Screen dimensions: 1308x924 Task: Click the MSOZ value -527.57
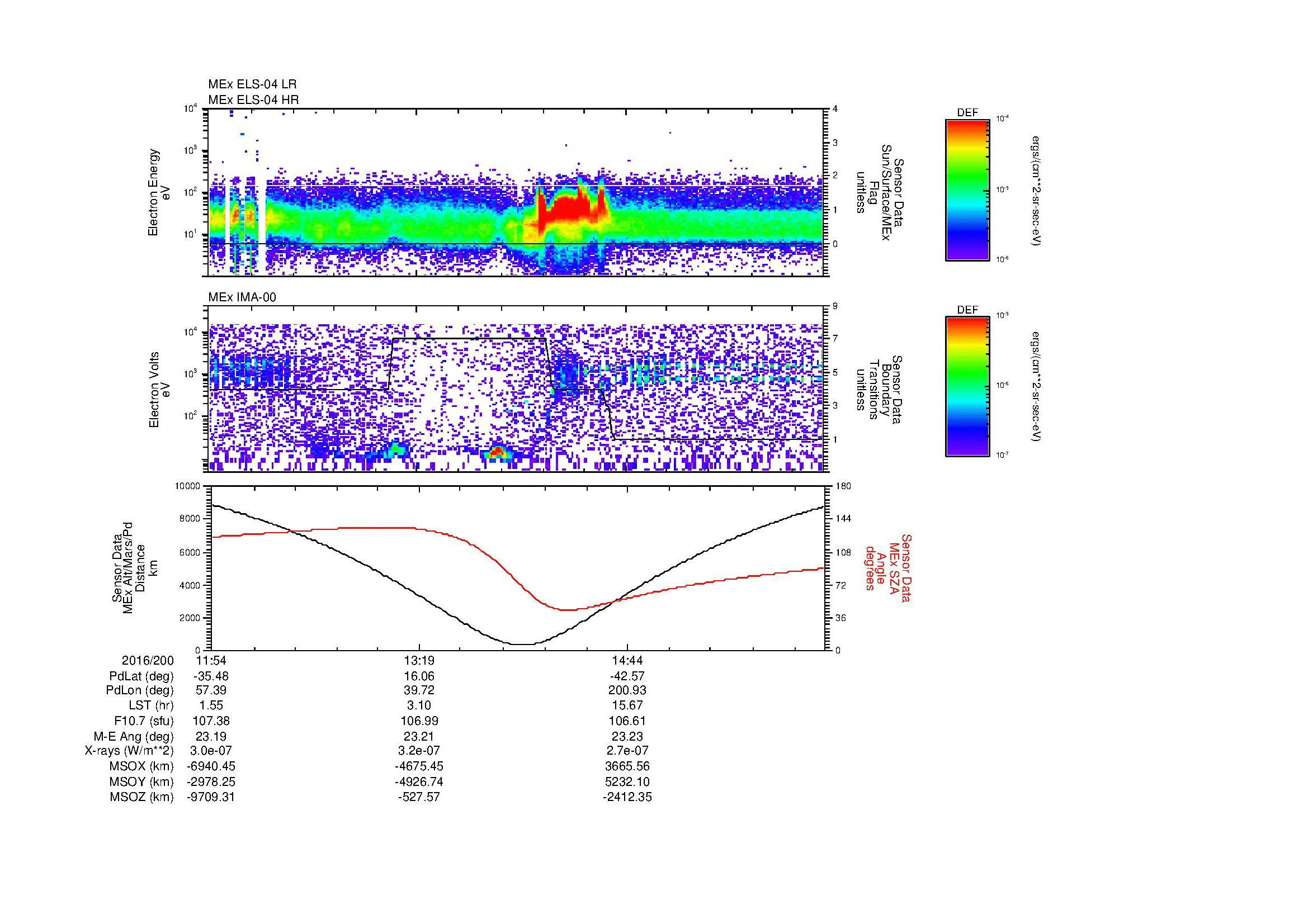[x=419, y=797]
